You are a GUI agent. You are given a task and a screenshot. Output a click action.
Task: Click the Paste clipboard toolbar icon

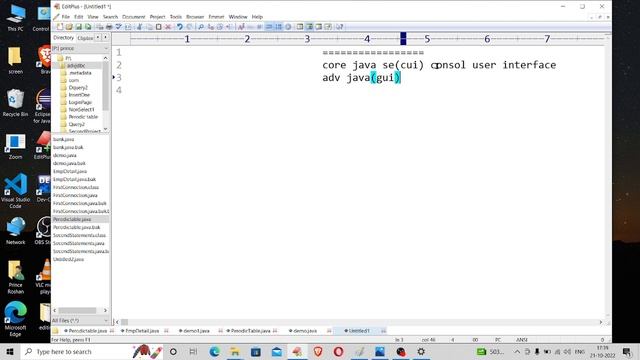(158, 27)
